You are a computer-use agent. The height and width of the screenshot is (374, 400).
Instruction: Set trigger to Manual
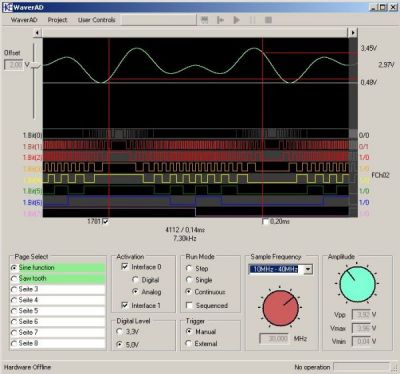click(189, 332)
